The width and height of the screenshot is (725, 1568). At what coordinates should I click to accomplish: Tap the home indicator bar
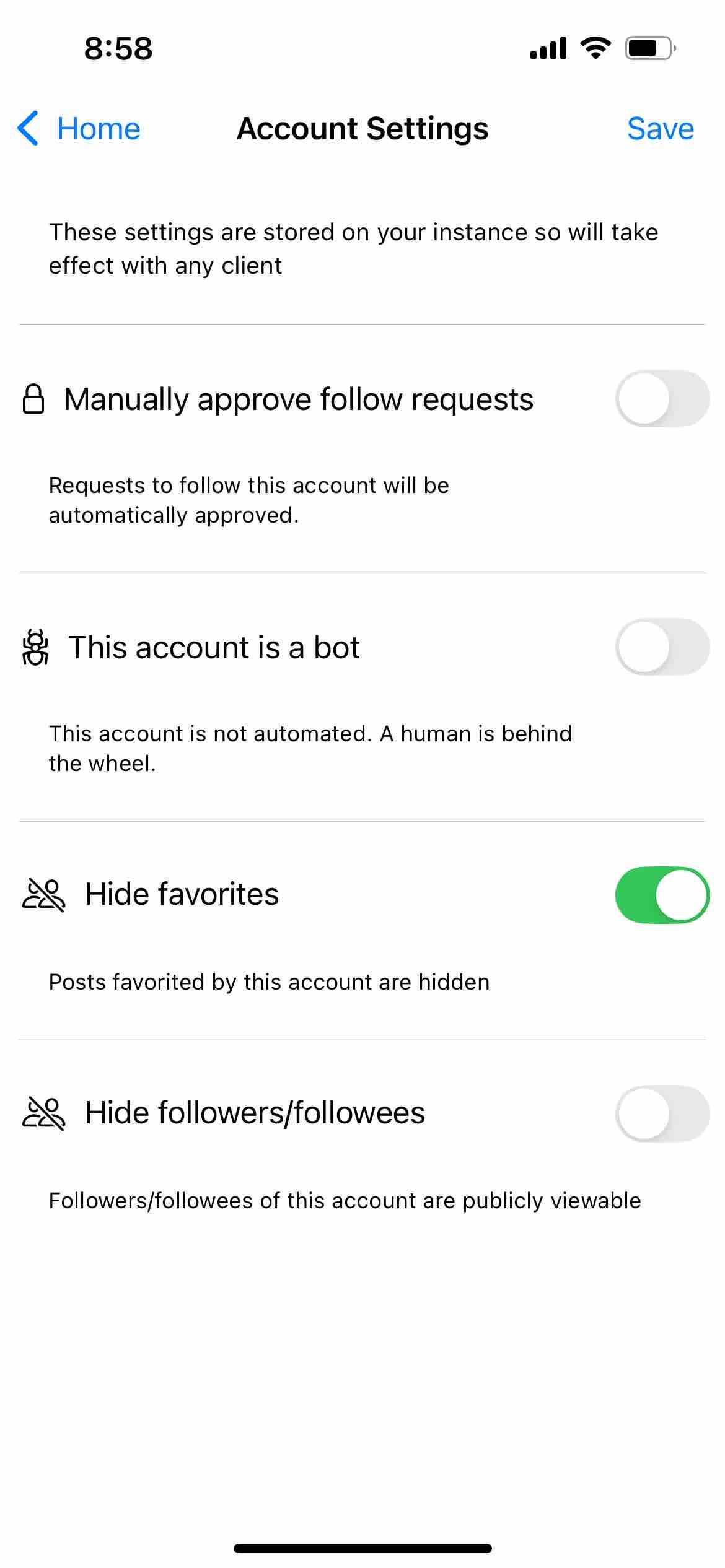click(362, 1548)
